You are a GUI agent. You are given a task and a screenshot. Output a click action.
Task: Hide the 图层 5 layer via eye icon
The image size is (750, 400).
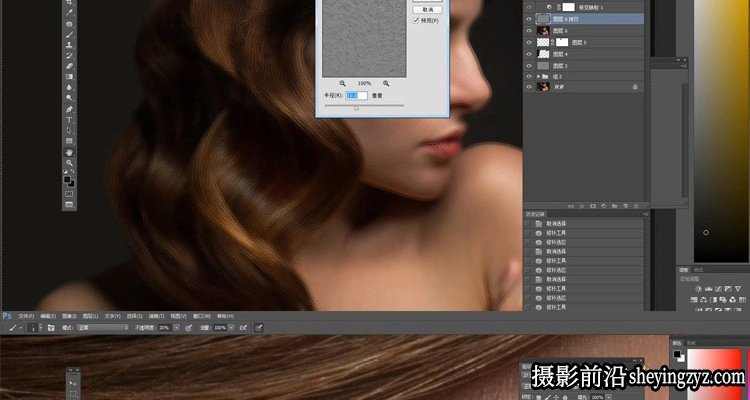tap(529, 43)
